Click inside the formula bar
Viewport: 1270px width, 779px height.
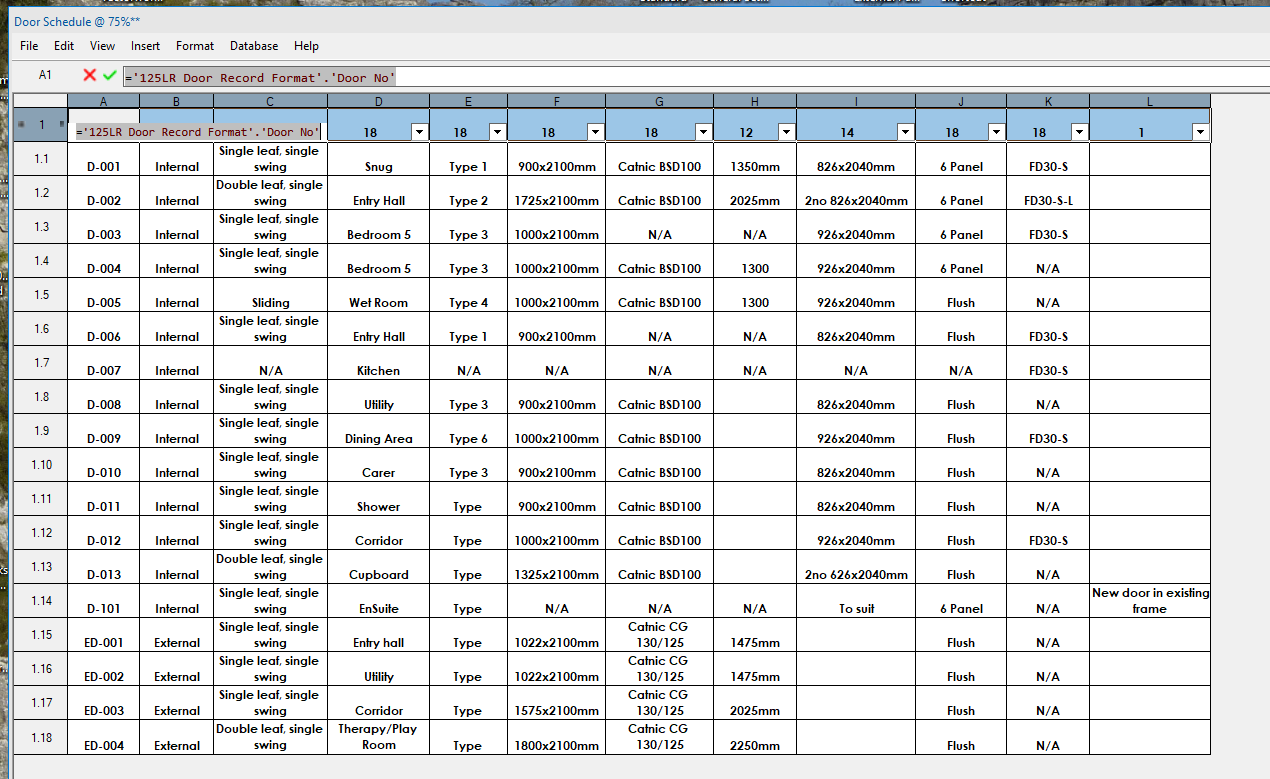tap(400, 75)
